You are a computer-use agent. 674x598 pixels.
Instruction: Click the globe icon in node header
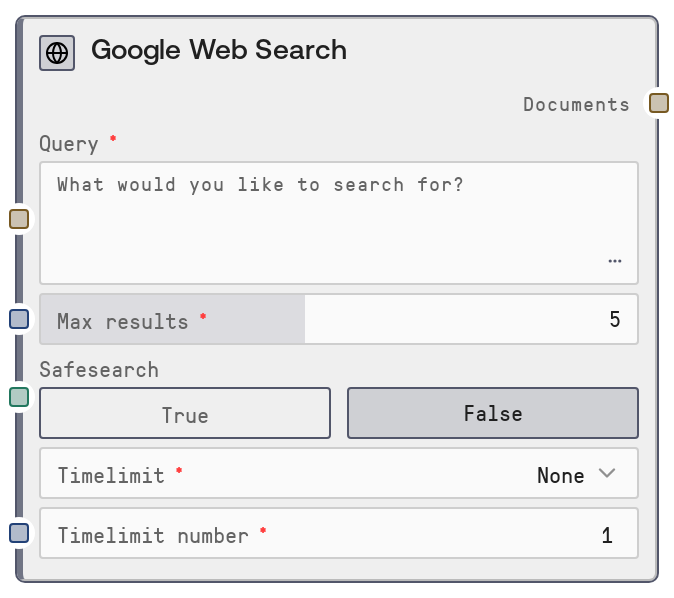(x=57, y=52)
